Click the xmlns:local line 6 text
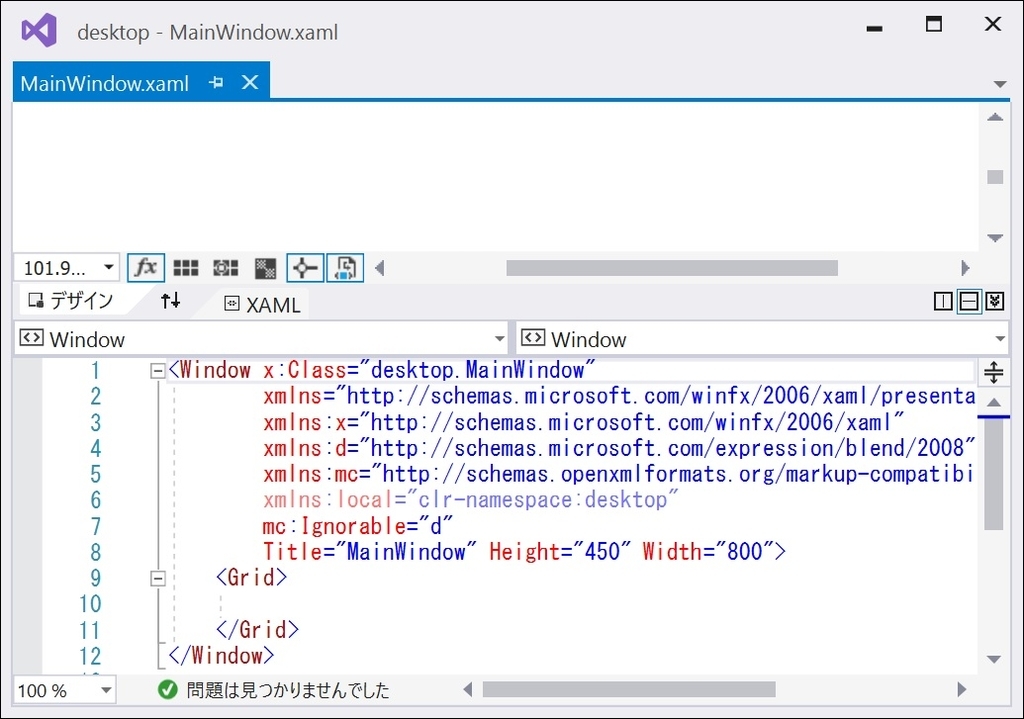1024x719 pixels. (x=471, y=500)
